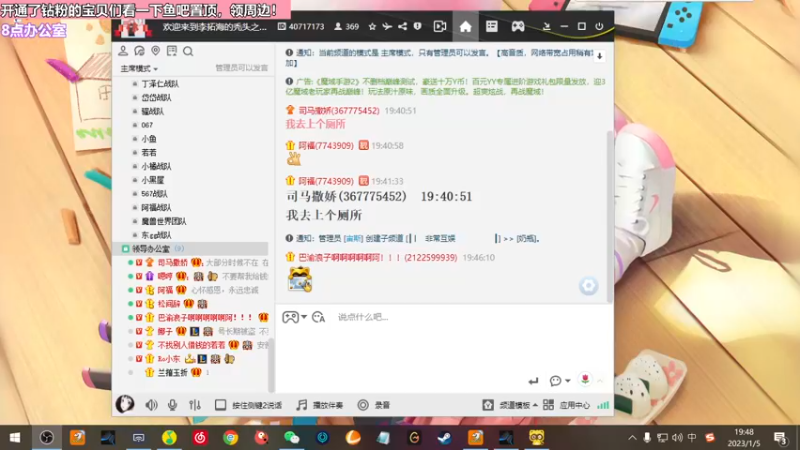The width and height of the screenshot is (800, 450).
Task: Open the 频道模板 channel template menu
Action: point(510,405)
